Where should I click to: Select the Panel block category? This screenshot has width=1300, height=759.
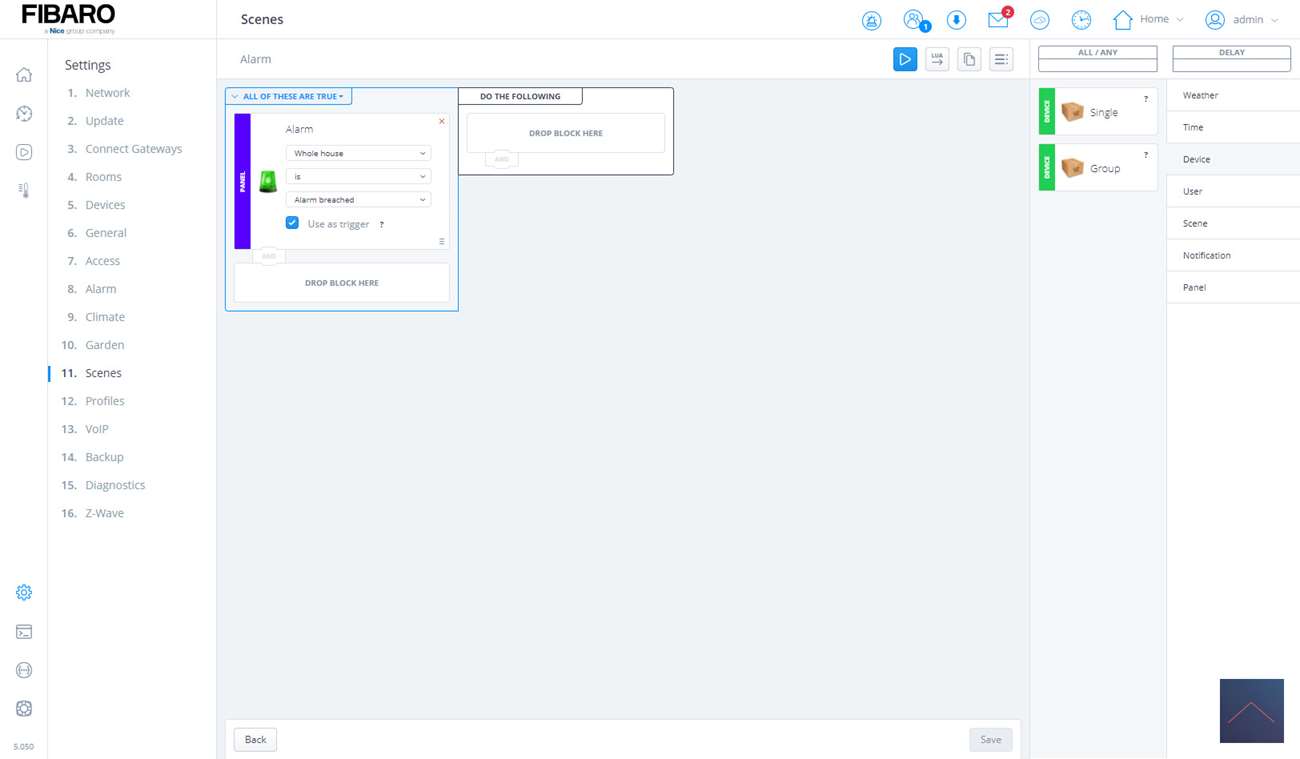[1233, 287]
